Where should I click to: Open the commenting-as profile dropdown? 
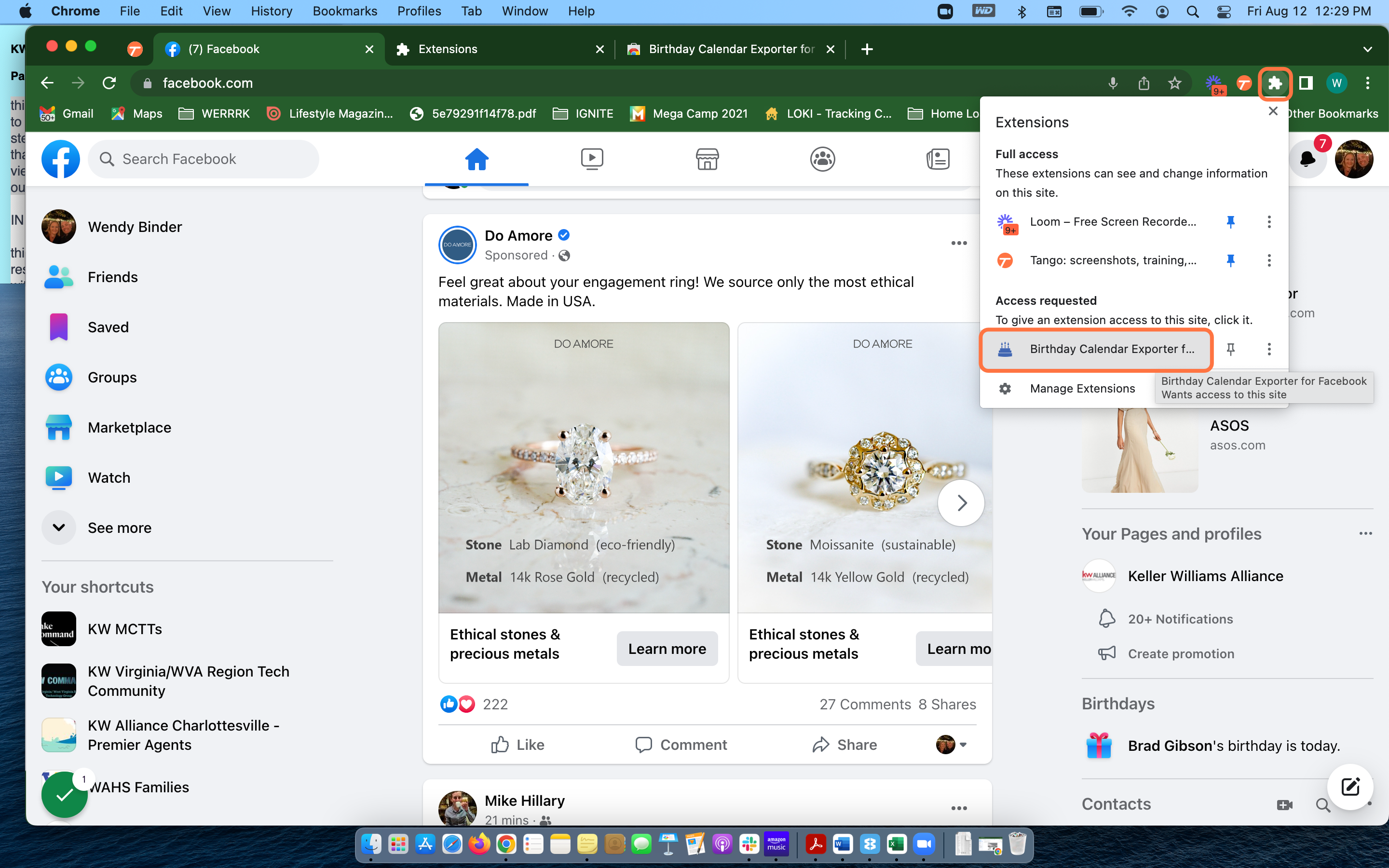coord(951,745)
